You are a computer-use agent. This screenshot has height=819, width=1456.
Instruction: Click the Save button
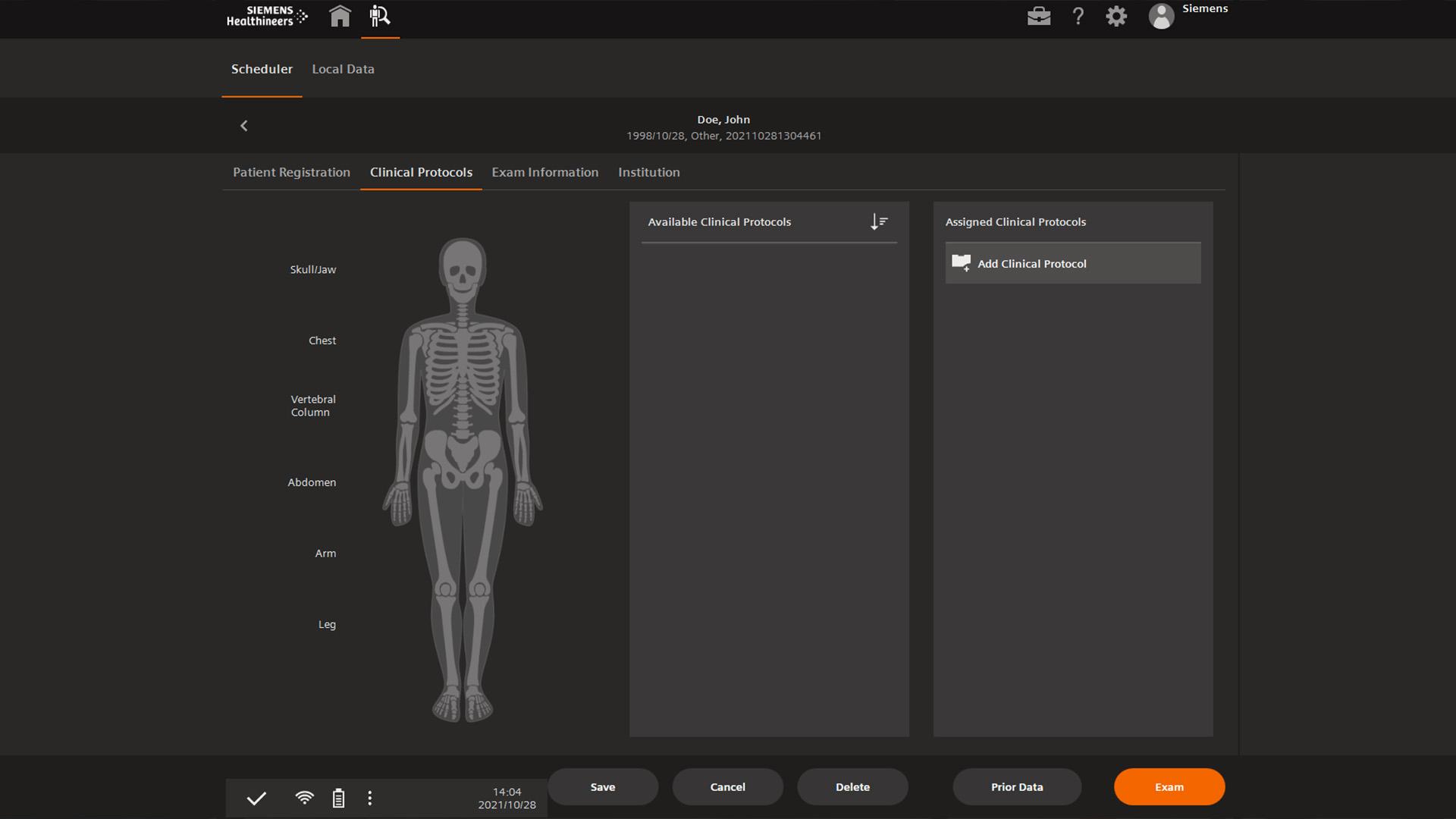coord(602,786)
